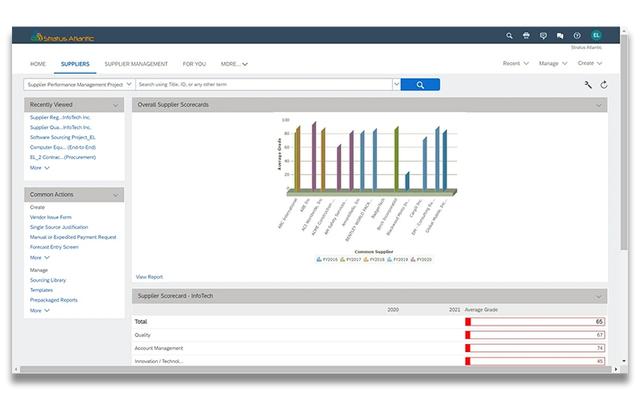
Task: Open the Create dropdown menu
Action: 589,64
